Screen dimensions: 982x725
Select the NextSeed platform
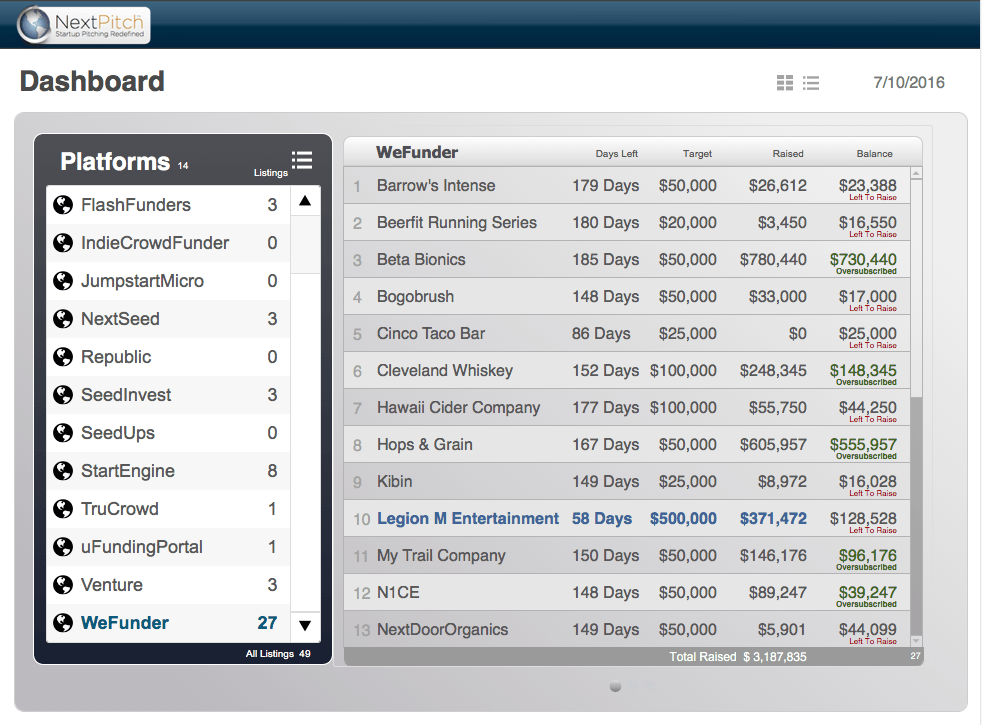(x=120, y=319)
